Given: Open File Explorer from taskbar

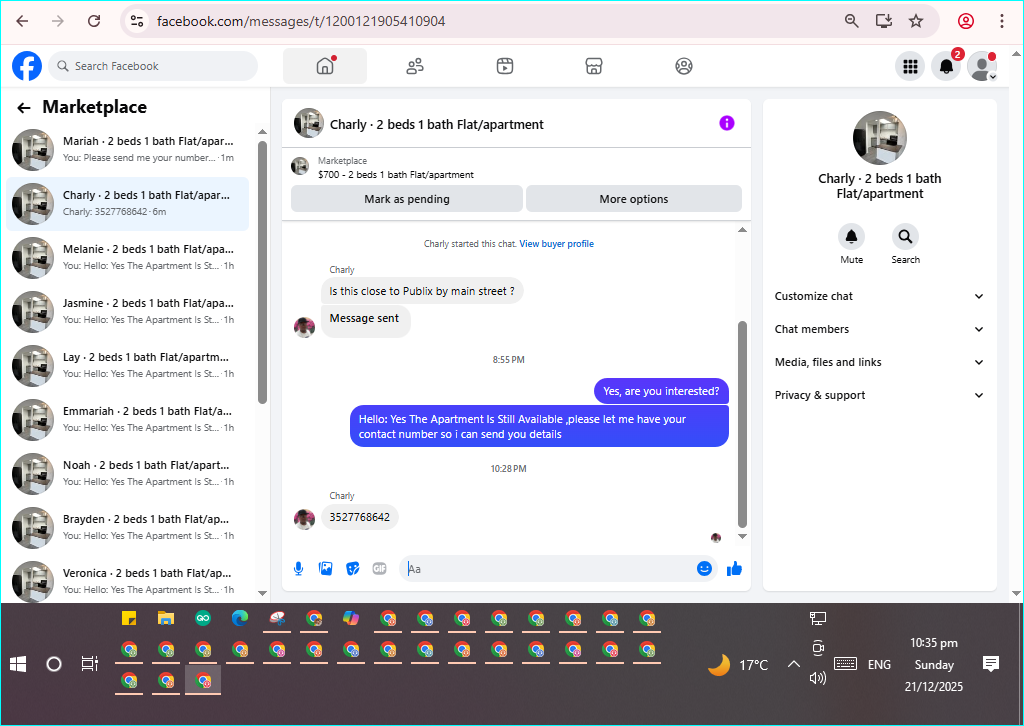Looking at the screenshot, I should coord(166,618).
